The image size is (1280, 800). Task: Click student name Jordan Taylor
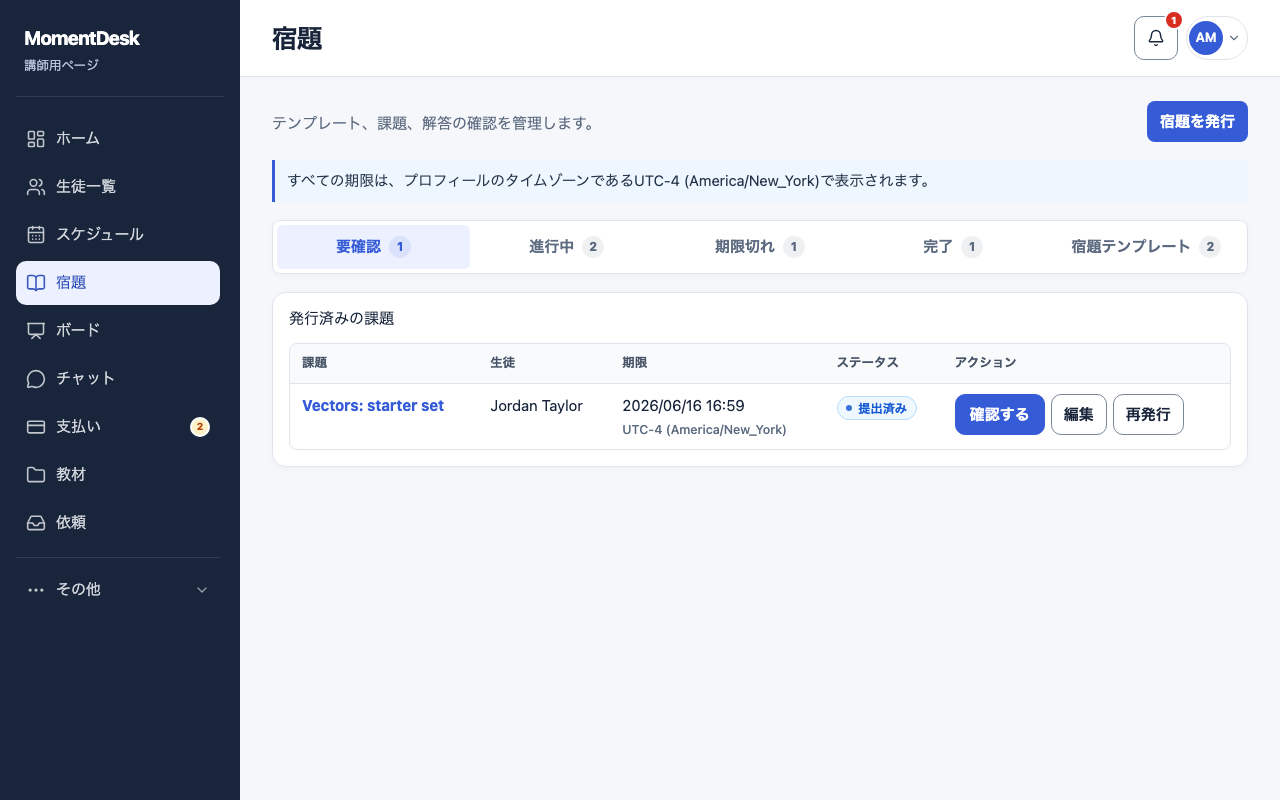[537, 406]
